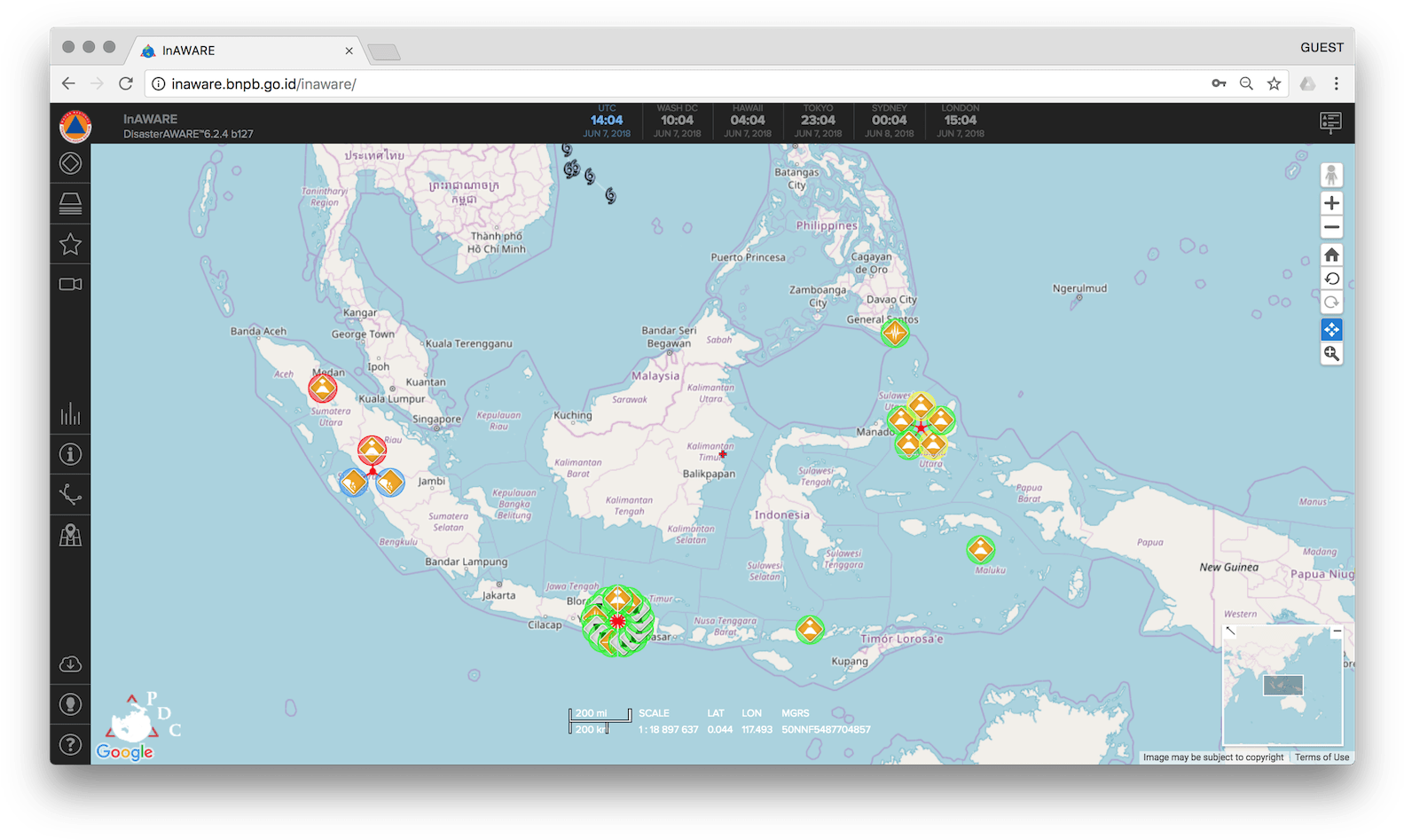1404x840 pixels.
Task: Click the overview map extent rectangle
Action: [x=1282, y=685]
